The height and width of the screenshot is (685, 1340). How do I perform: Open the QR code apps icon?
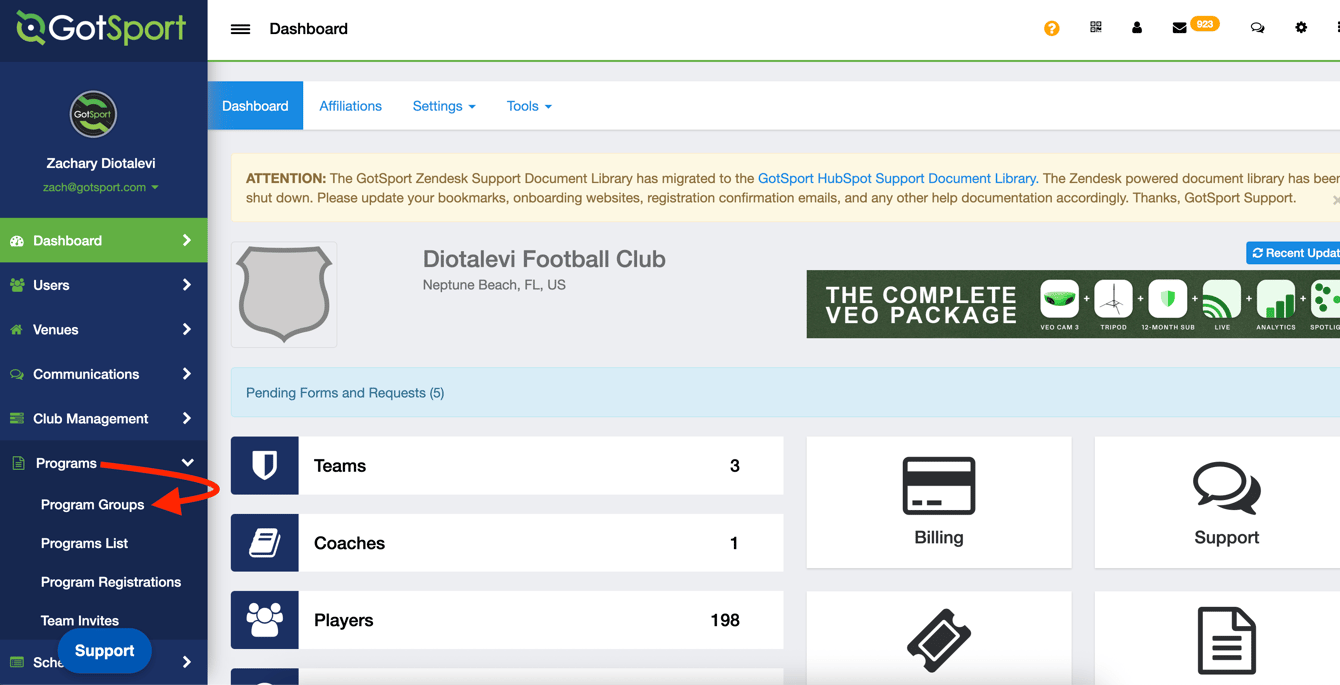pos(1095,28)
